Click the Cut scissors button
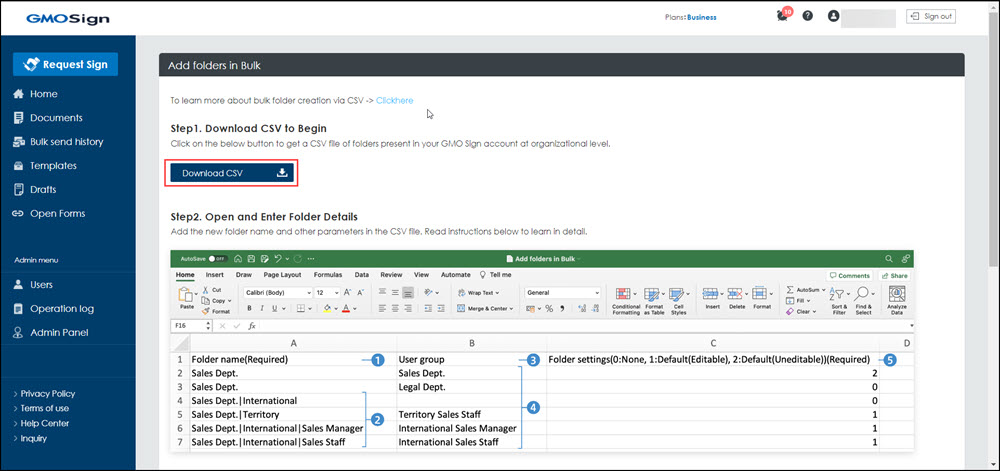 click(x=212, y=289)
